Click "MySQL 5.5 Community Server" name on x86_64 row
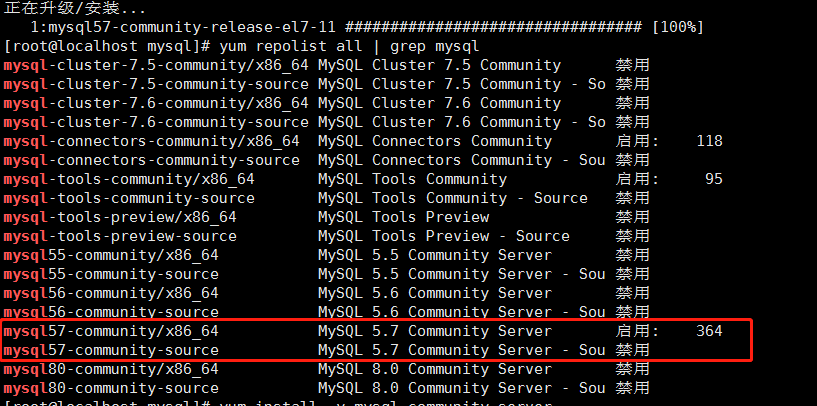 [x=435, y=255]
